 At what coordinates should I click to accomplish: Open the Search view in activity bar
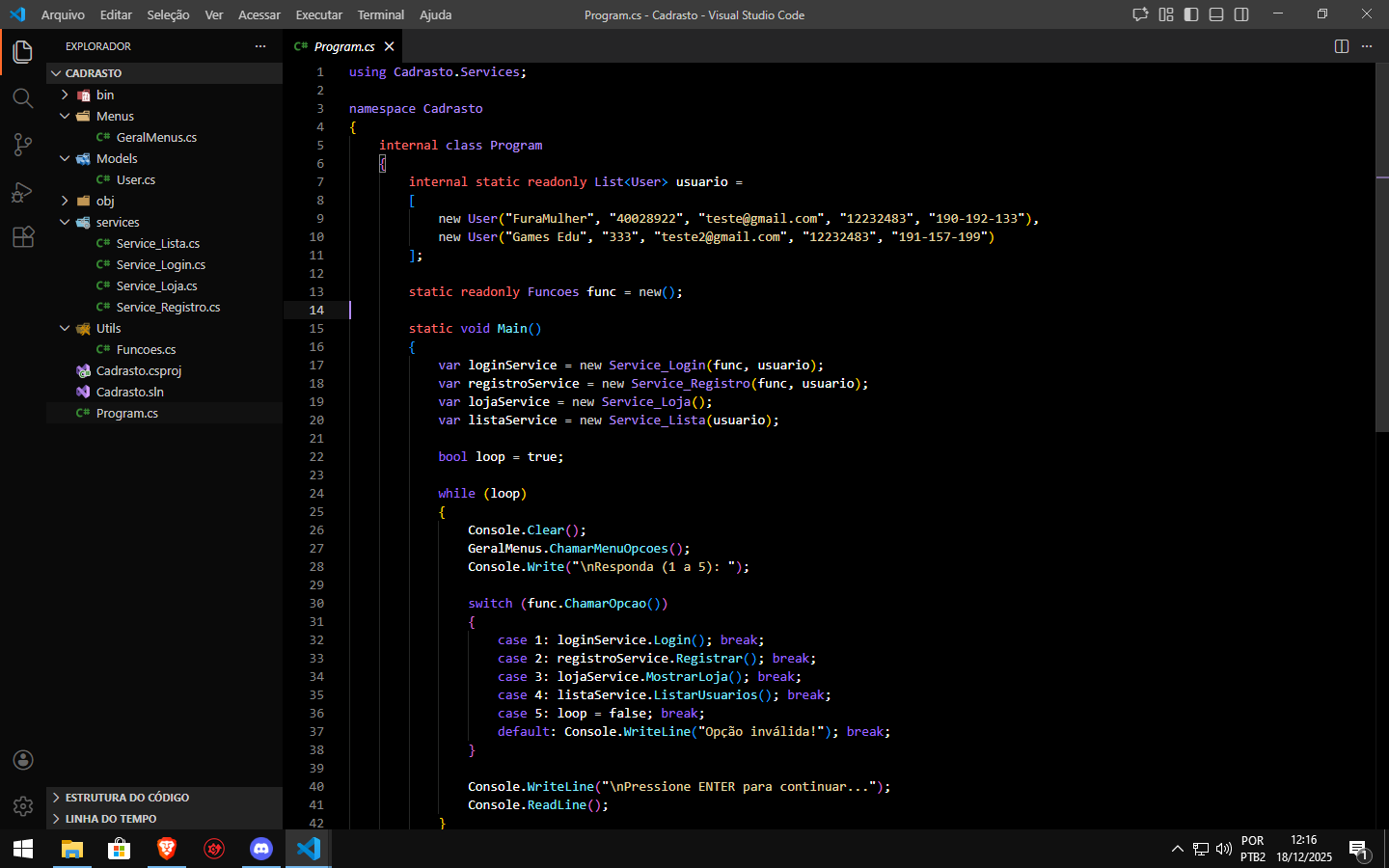point(23,98)
